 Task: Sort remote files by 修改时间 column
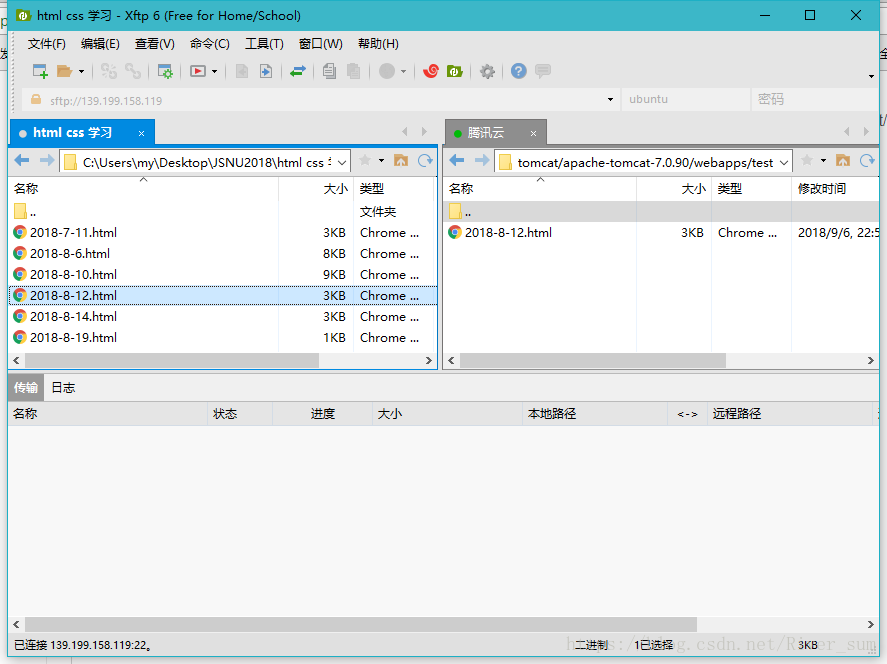835,189
